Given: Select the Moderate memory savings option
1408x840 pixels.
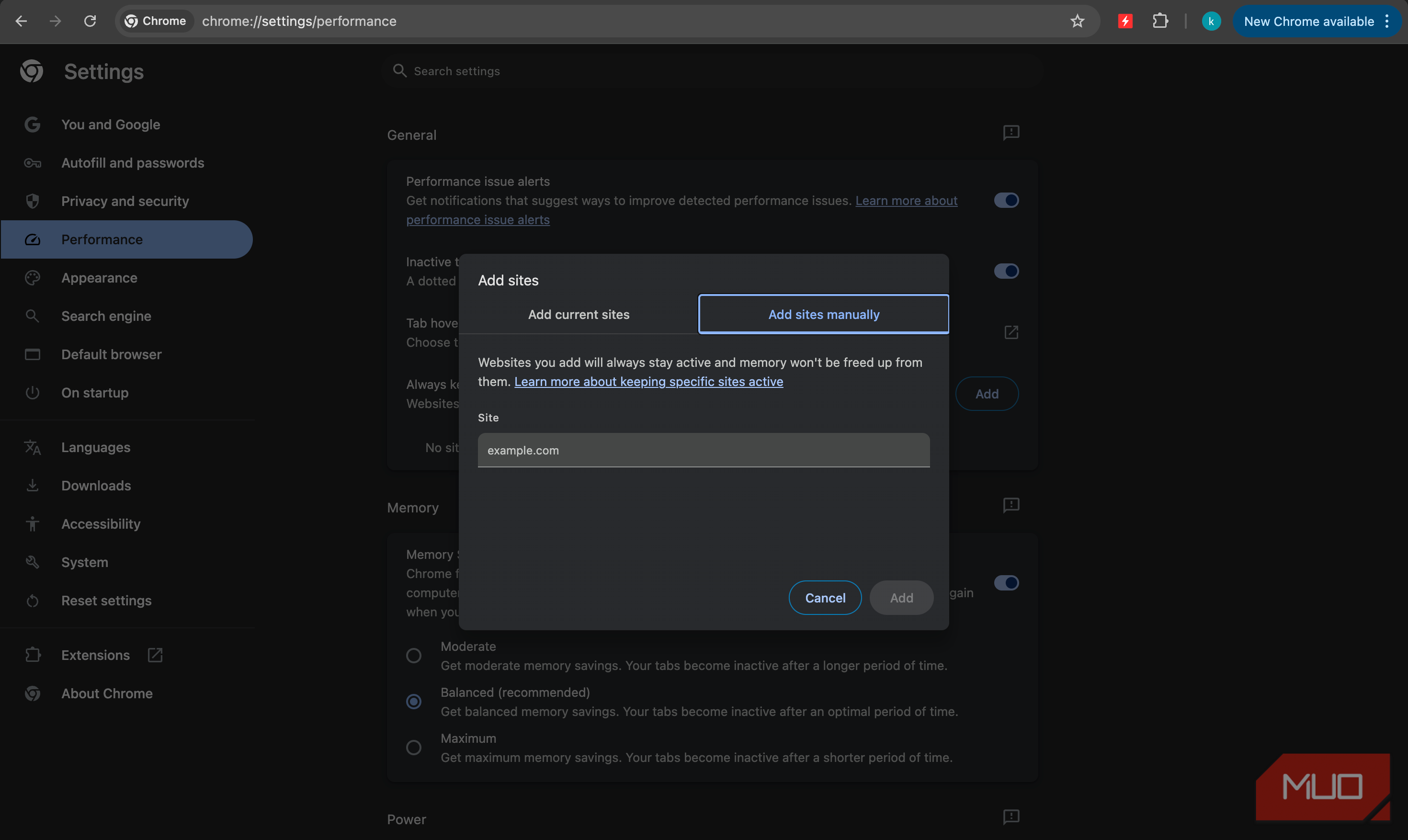Looking at the screenshot, I should coord(414,656).
